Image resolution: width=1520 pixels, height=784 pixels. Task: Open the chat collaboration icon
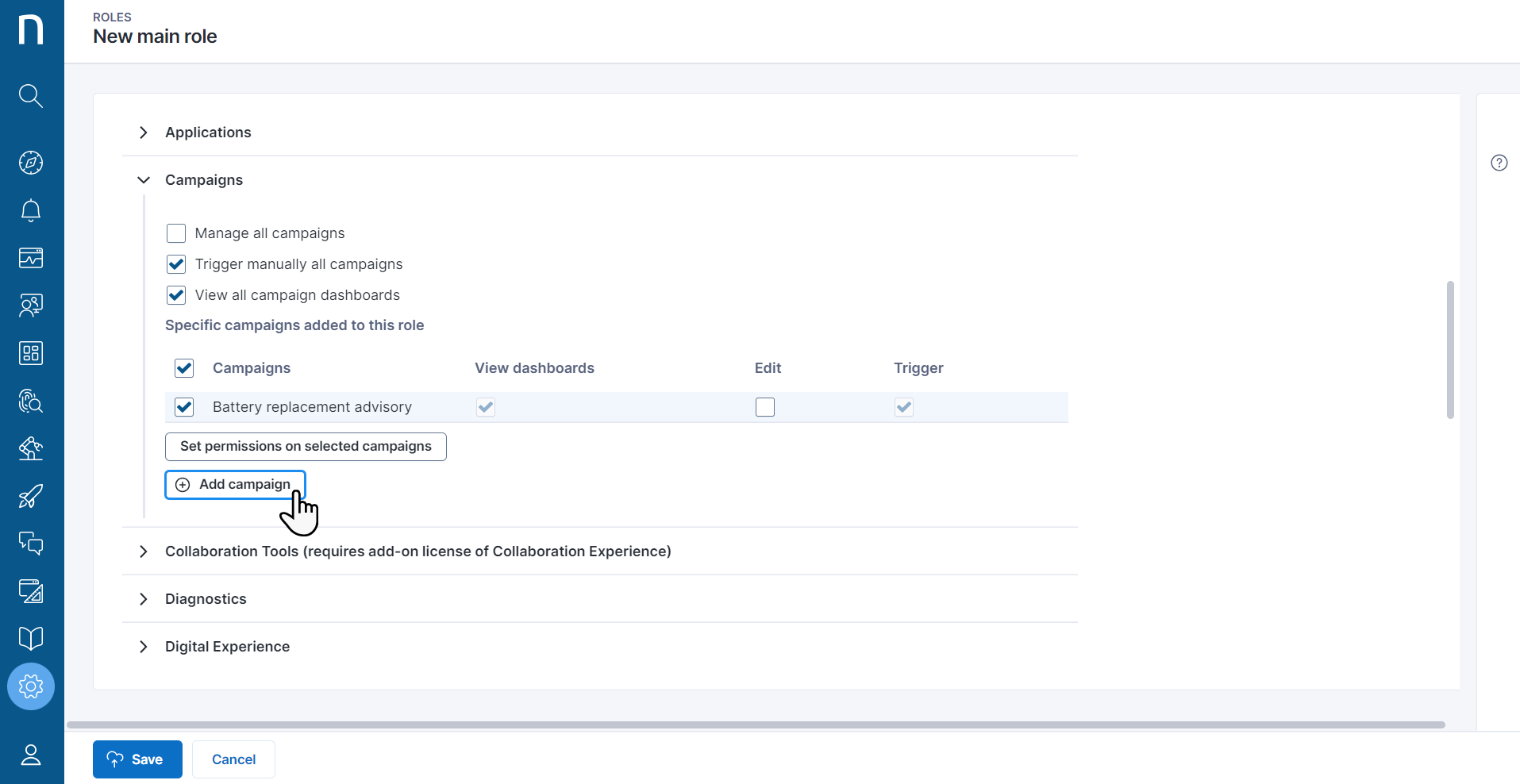30,543
